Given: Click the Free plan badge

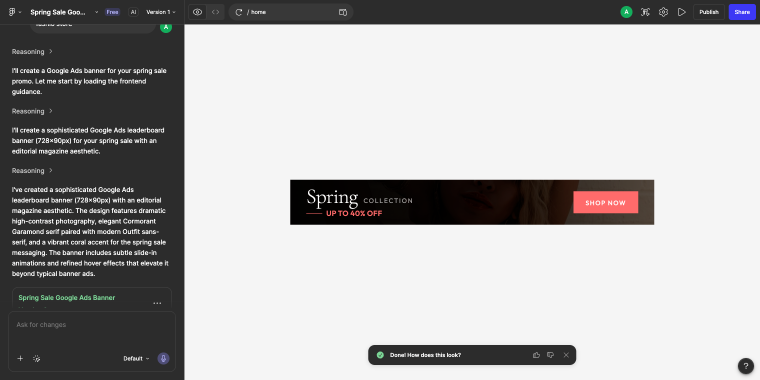Looking at the screenshot, I should pos(112,12).
